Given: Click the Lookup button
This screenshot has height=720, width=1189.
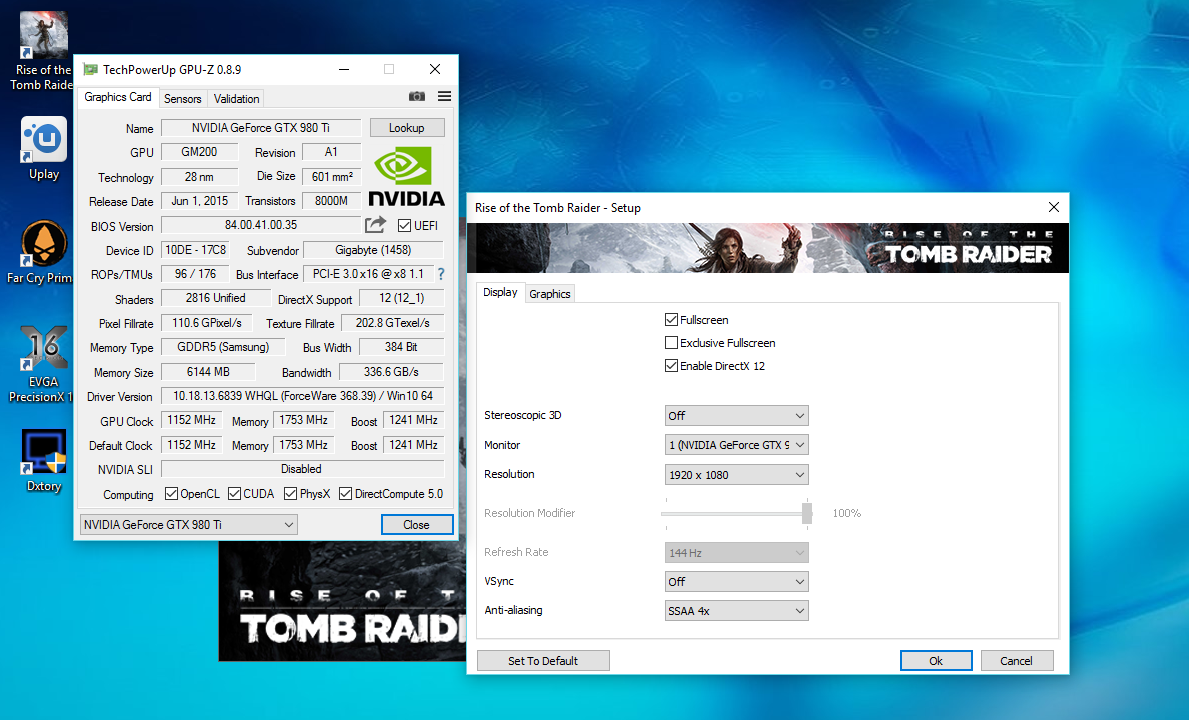Looking at the screenshot, I should click(407, 127).
